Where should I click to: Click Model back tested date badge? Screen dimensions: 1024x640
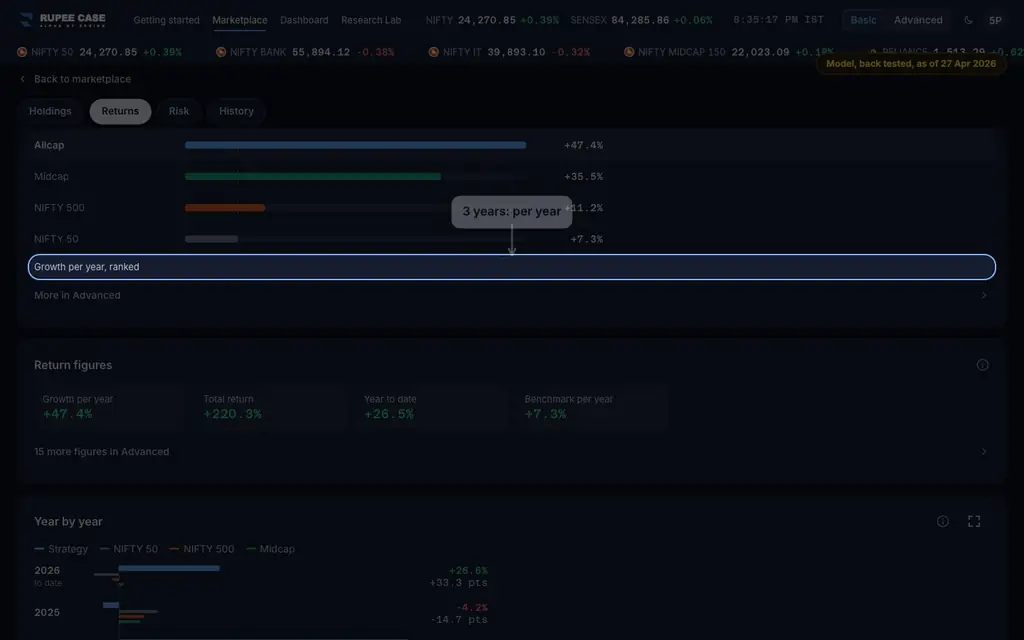tap(911, 64)
